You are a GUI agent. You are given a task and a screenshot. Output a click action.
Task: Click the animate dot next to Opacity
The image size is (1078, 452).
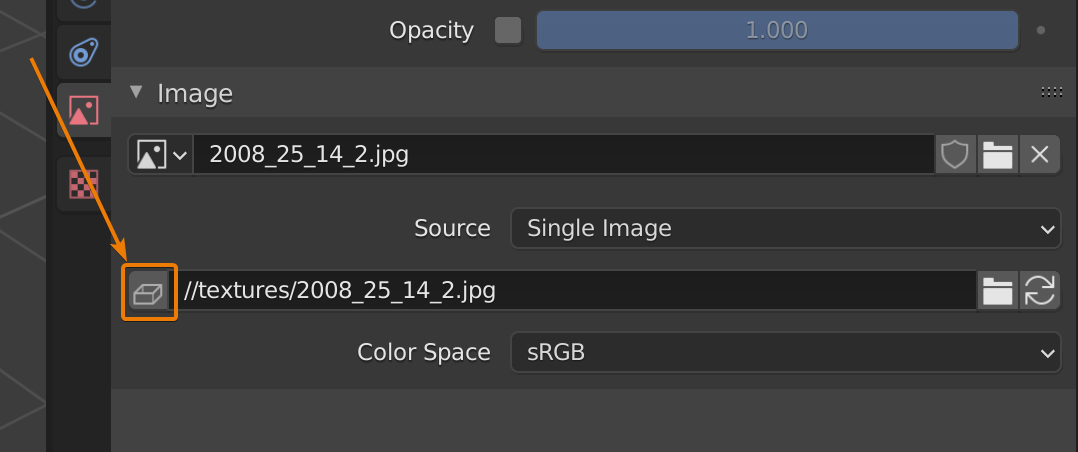pos(1041,30)
